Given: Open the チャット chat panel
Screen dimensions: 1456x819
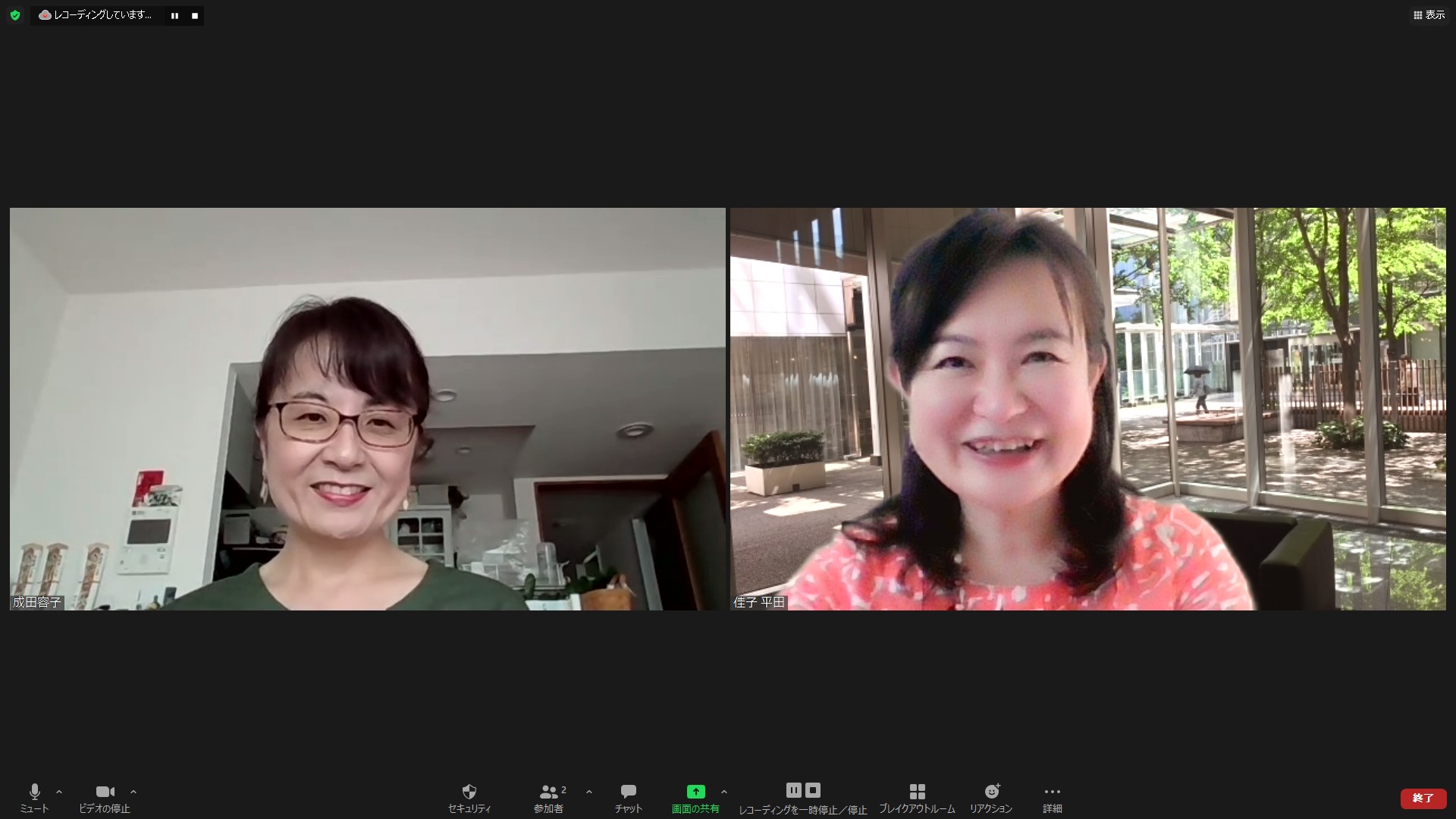Looking at the screenshot, I should tap(629, 798).
